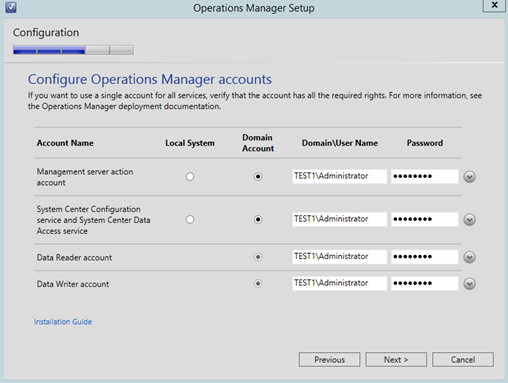Image resolution: width=508 pixels, height=383 pixels.
Task: Click user name field for System Center Configuration service
Action: tap(339, 219)
